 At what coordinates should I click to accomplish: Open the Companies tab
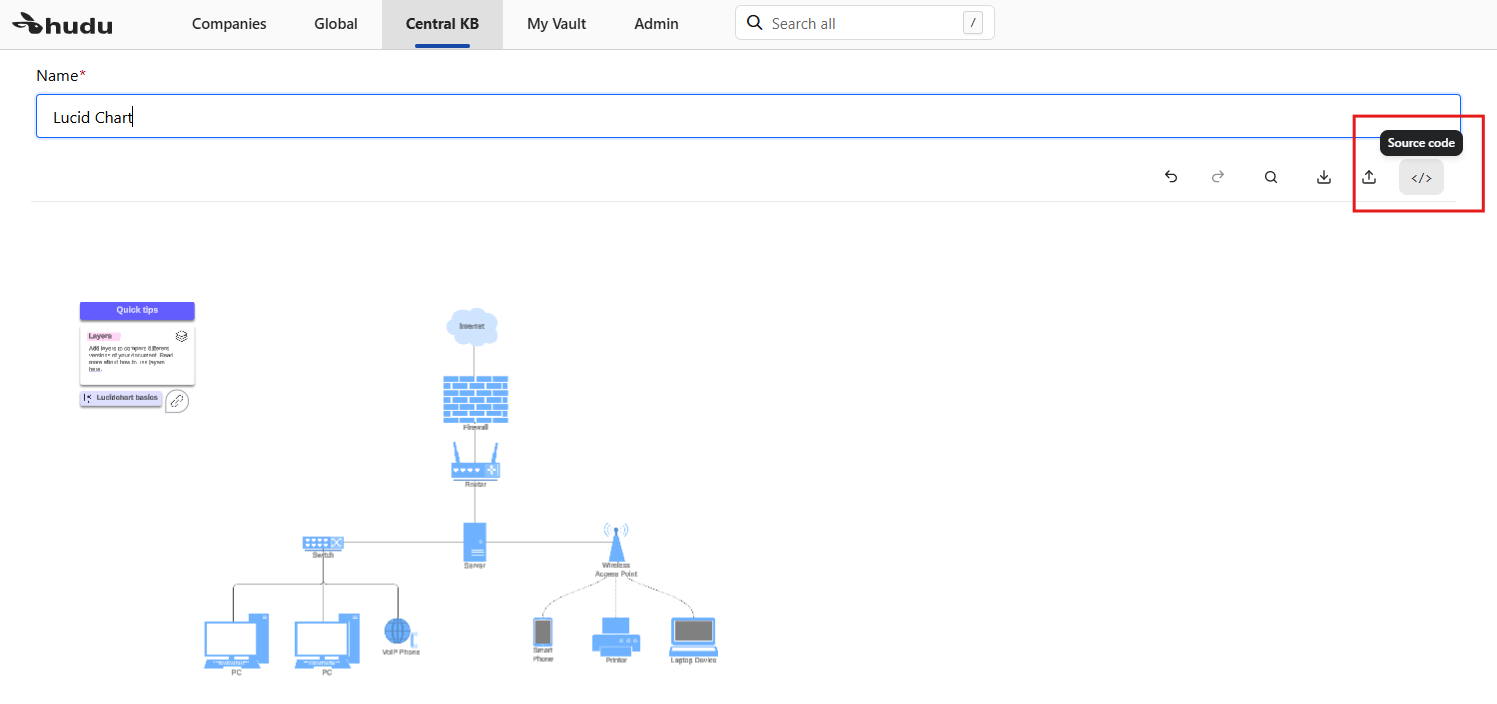[x=229, y=24]
